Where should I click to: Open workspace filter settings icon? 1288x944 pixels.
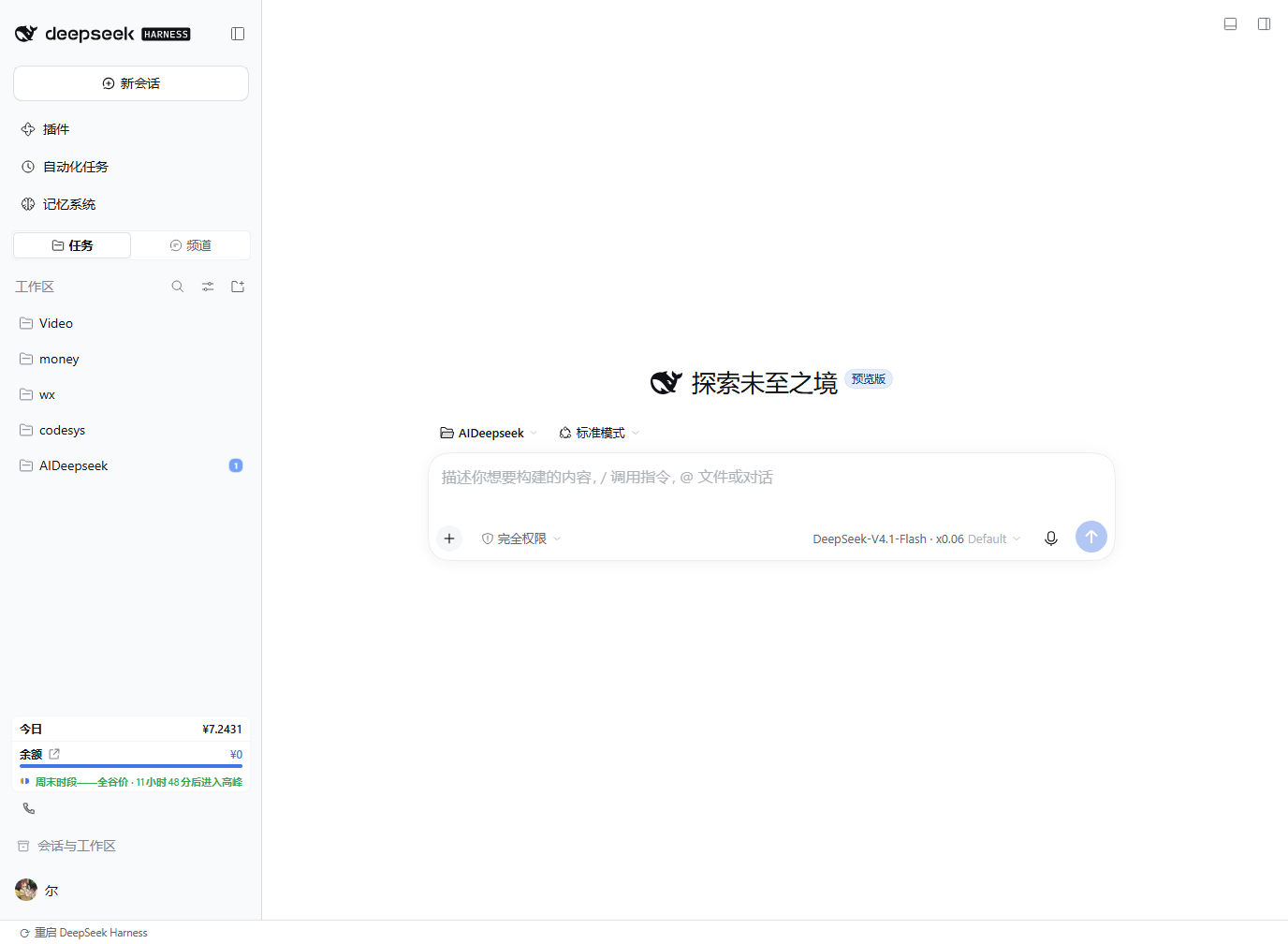tap(208, 287)
